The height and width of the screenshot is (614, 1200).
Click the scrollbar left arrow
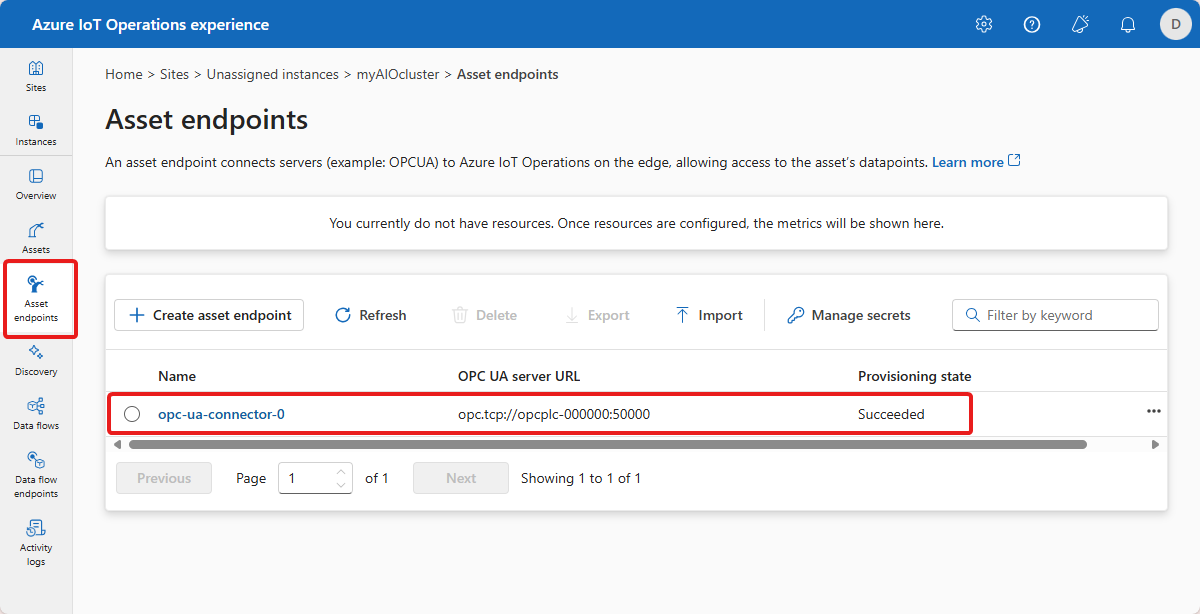coord(118,444)
